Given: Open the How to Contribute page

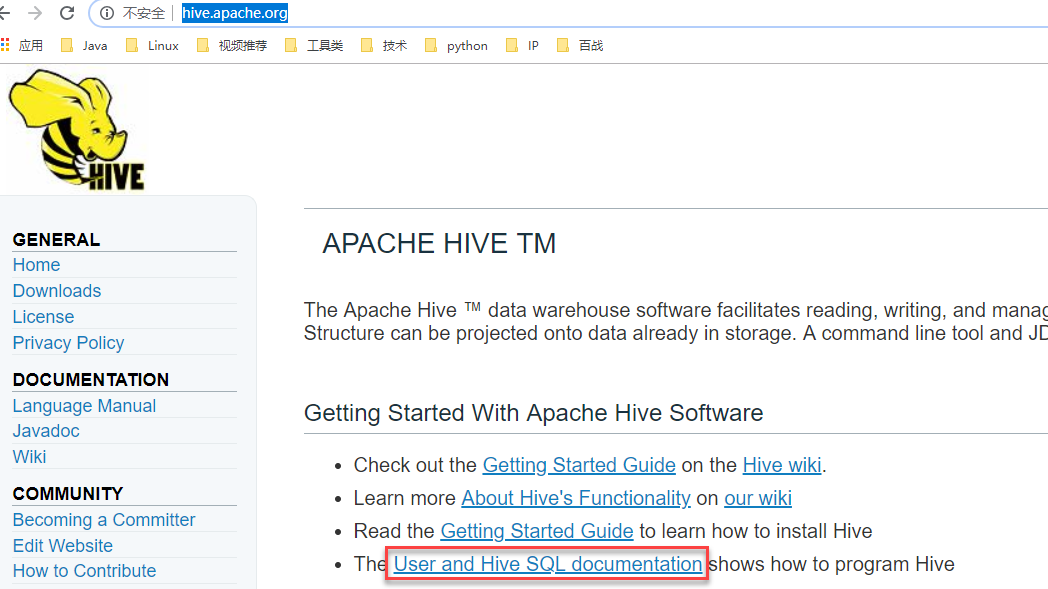Looking at the screenshot, I should [x=84, y=570].
